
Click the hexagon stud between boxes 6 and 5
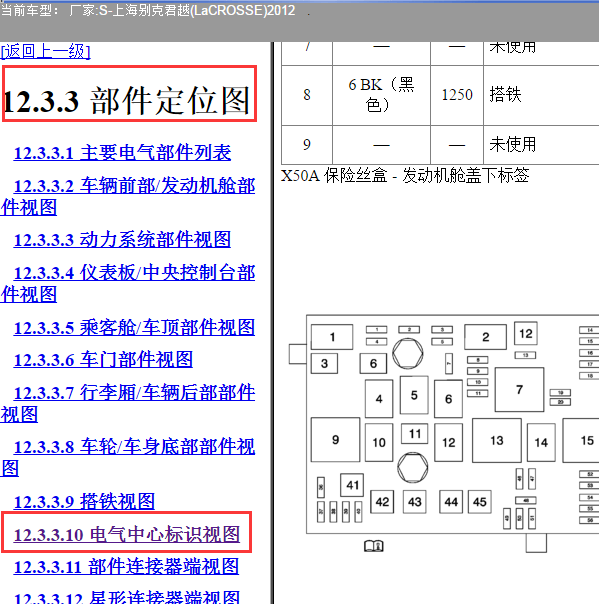tap(408, 354)
